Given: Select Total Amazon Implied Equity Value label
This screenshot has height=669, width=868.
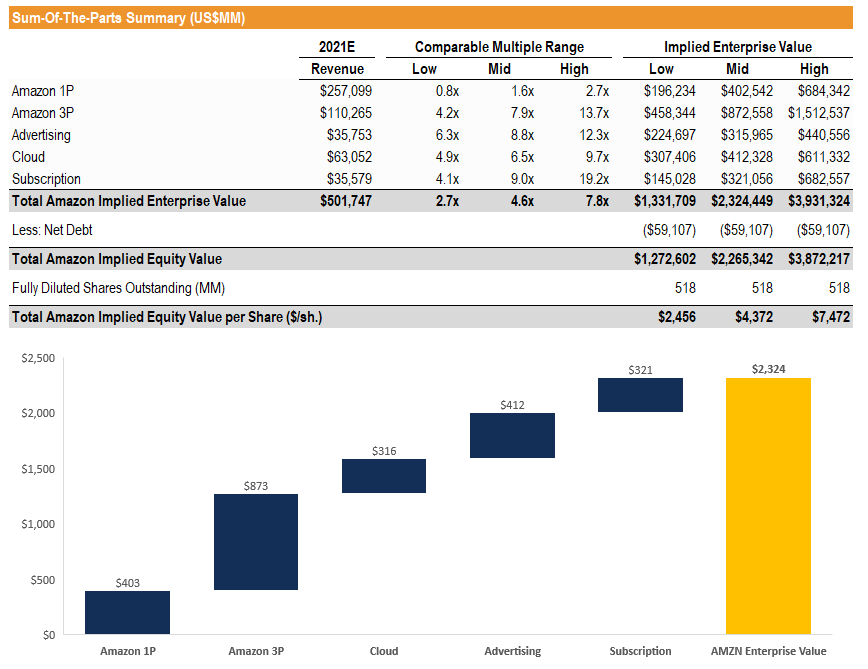Looking at the screenshot, I should (117, 259).
